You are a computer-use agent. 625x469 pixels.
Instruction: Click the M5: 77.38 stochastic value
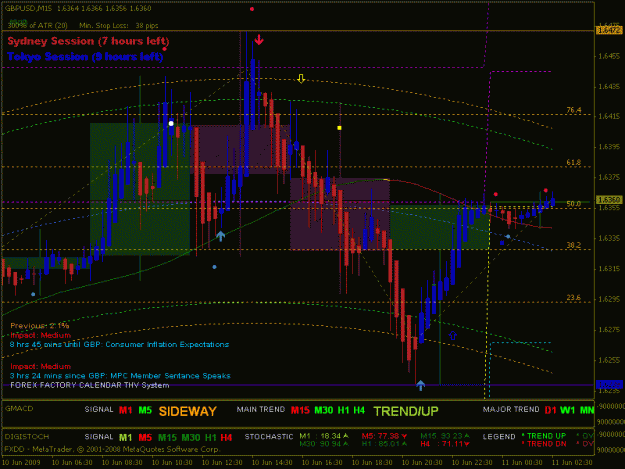click(x=384, y=436)
